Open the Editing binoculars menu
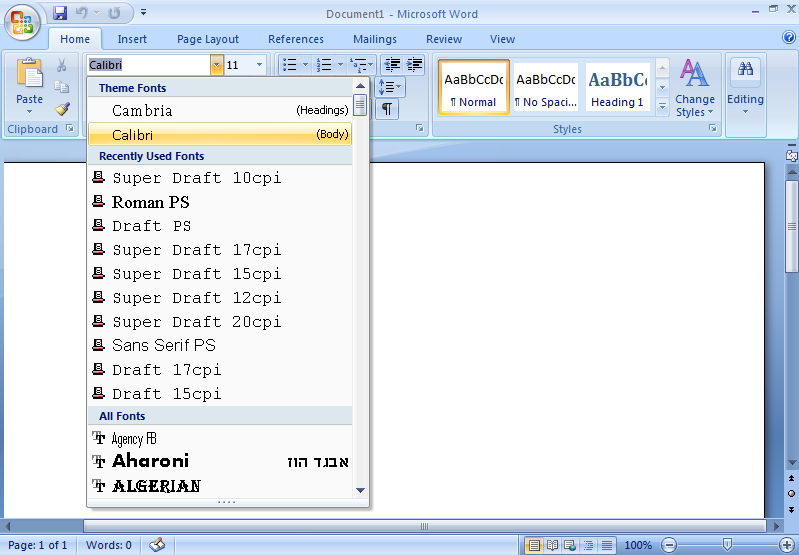The width and height of the screenshot is (799, 555). click(x=745, y=87)
